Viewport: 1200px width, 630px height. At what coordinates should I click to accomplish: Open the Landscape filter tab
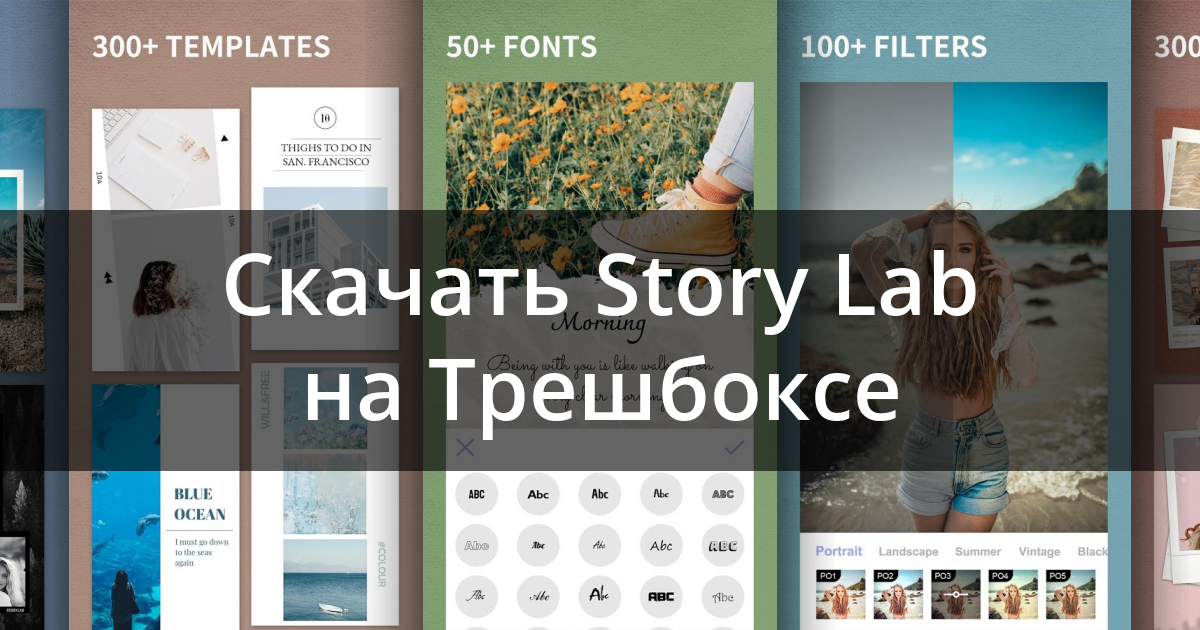908,551
